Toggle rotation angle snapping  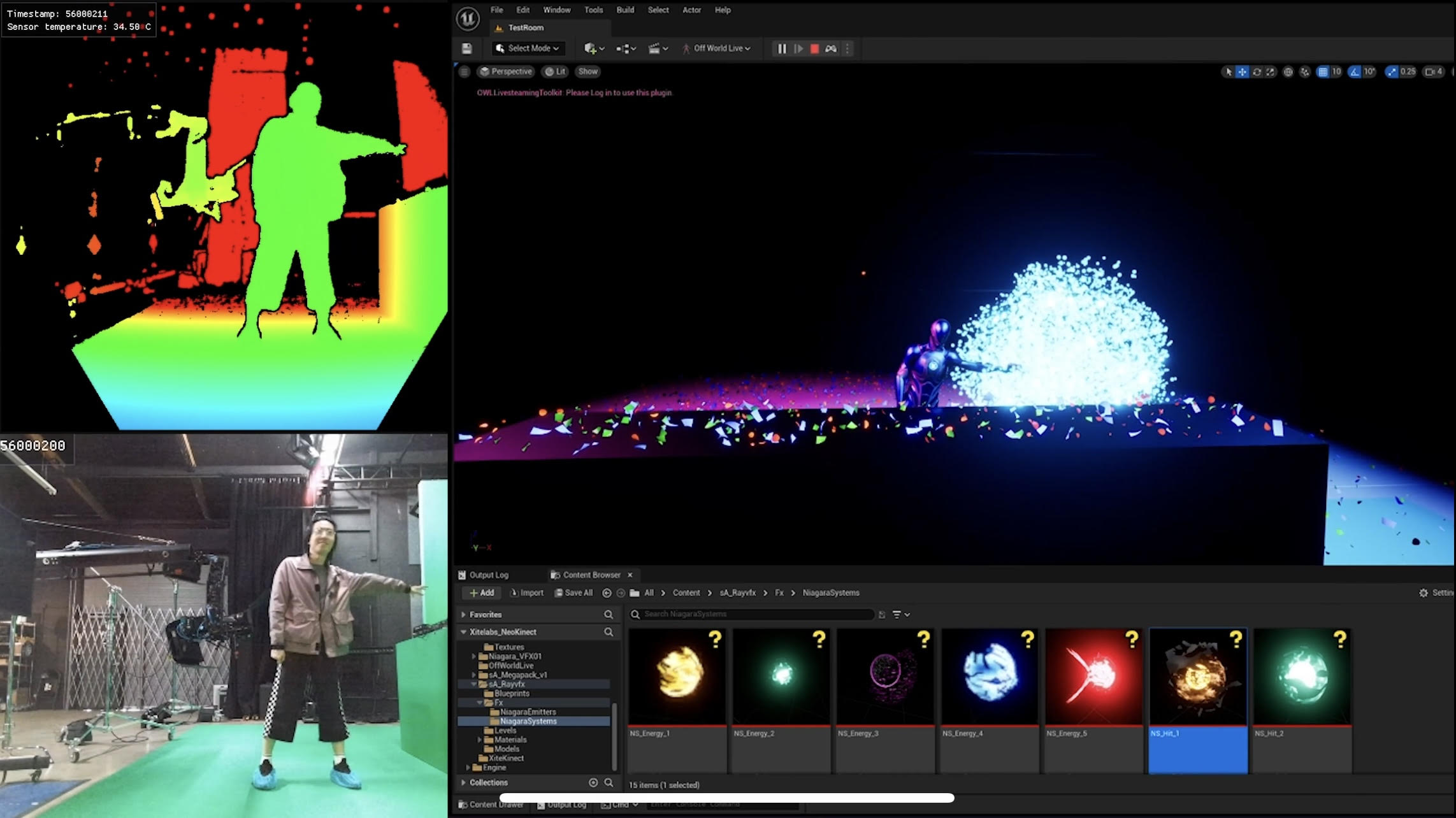click(1355, 71)
